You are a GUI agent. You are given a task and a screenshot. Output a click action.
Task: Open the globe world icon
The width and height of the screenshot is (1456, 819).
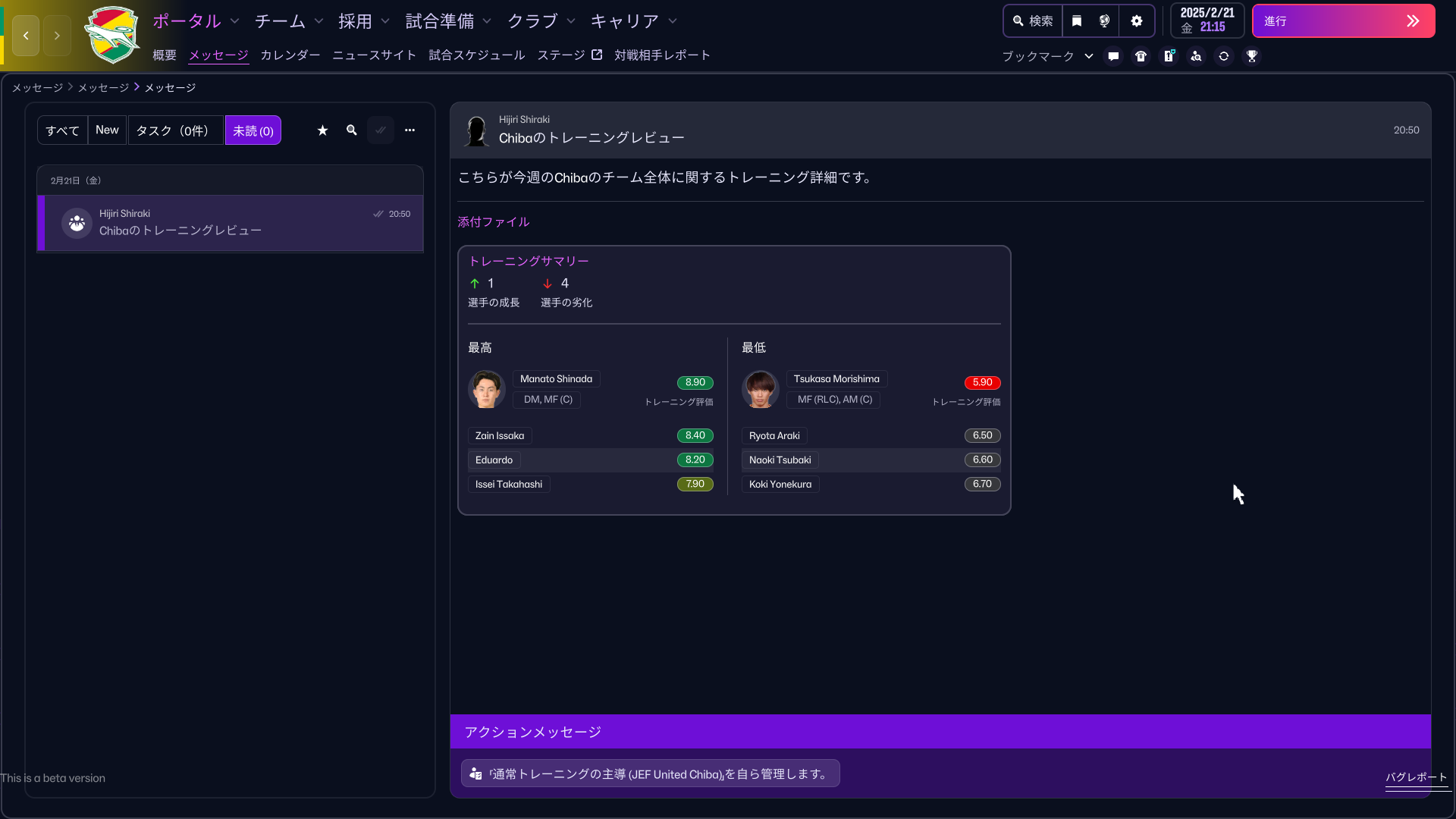(x=1105, y=21)
